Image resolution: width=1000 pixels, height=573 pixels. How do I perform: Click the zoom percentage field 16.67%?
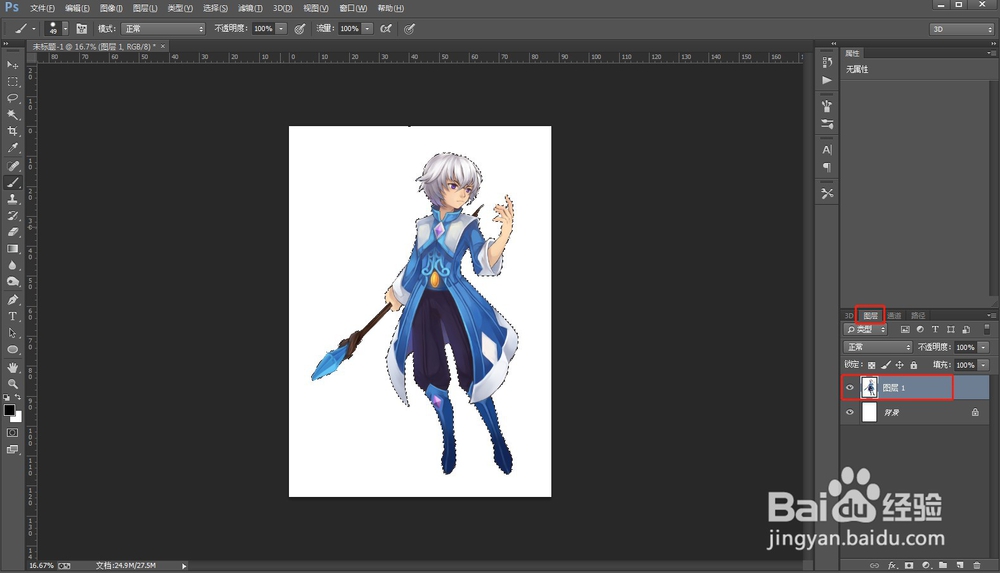click(x=41, y=565)
